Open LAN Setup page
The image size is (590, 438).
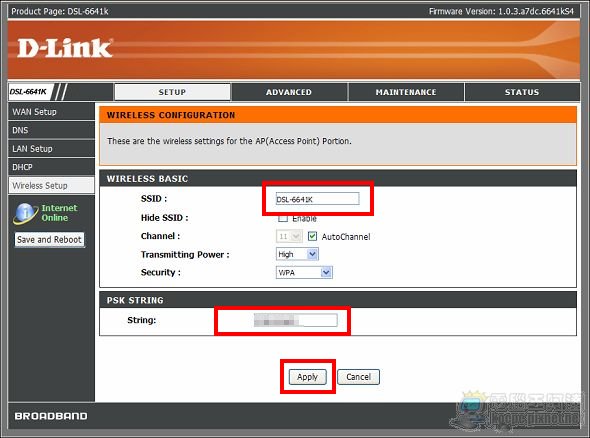pos(52,149)
